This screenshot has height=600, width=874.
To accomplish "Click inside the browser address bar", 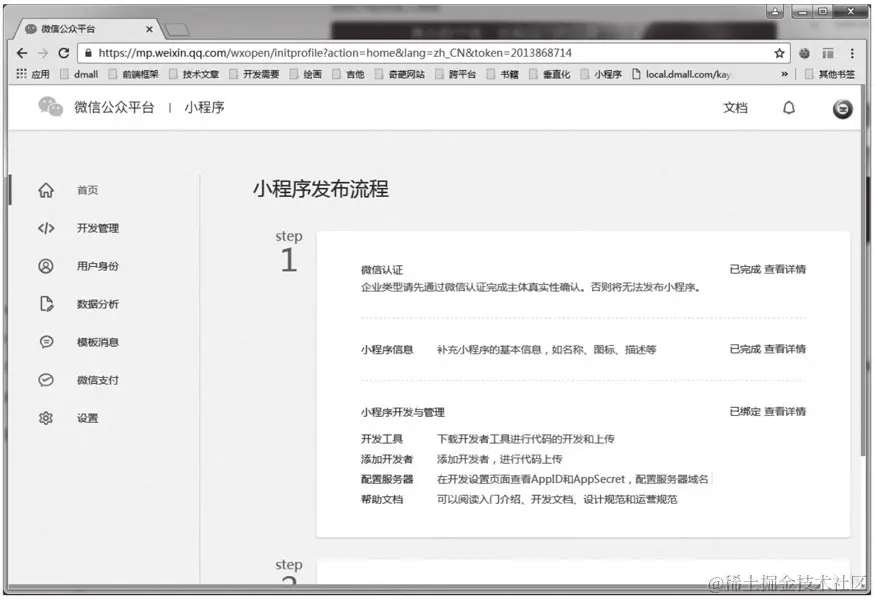I will [x=400, y=52].
